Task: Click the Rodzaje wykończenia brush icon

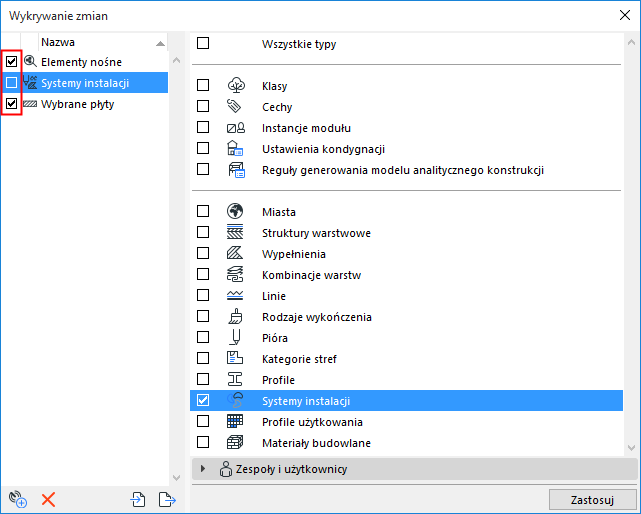Action: (235, 316)
